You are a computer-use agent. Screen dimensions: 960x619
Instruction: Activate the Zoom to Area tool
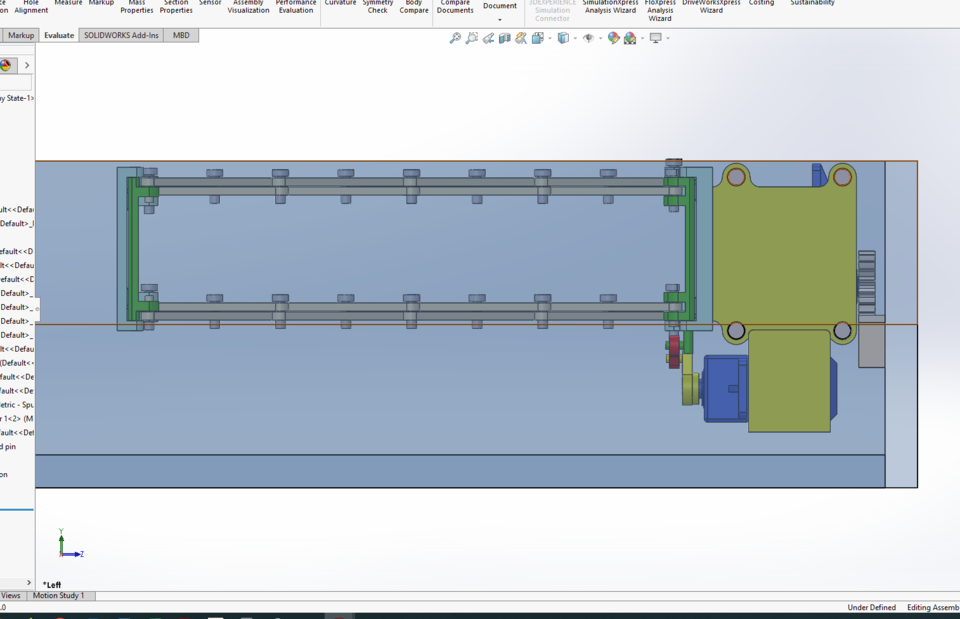click(471, 38)
